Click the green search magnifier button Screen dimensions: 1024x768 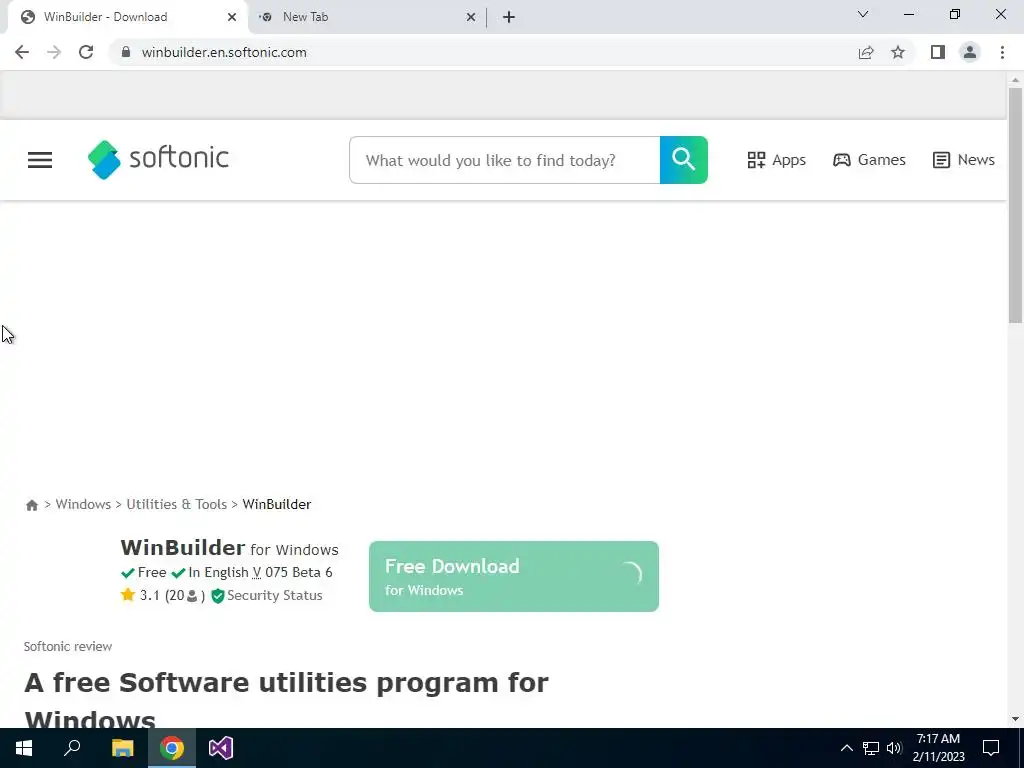[684, 160]
